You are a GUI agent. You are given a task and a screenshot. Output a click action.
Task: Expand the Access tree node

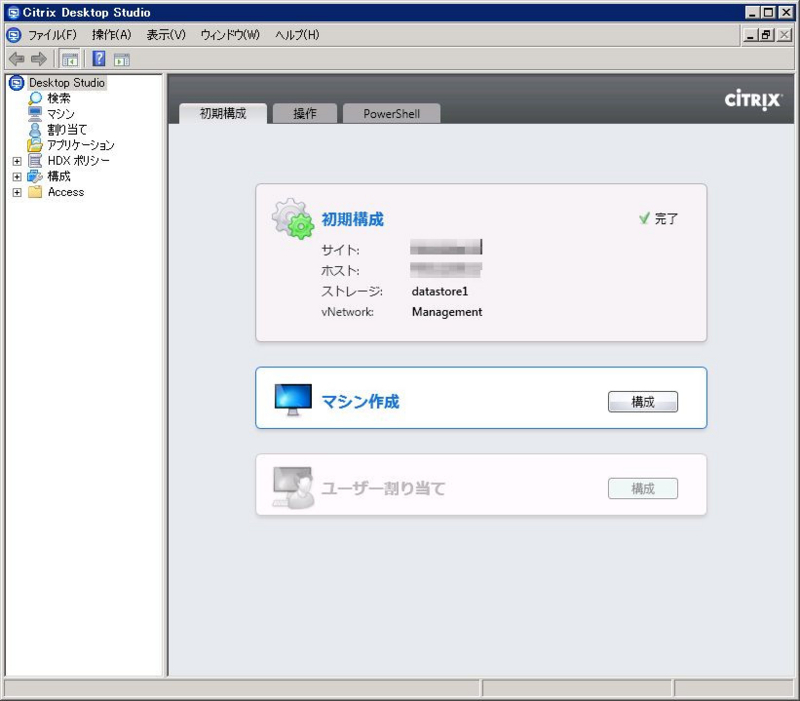16,191
